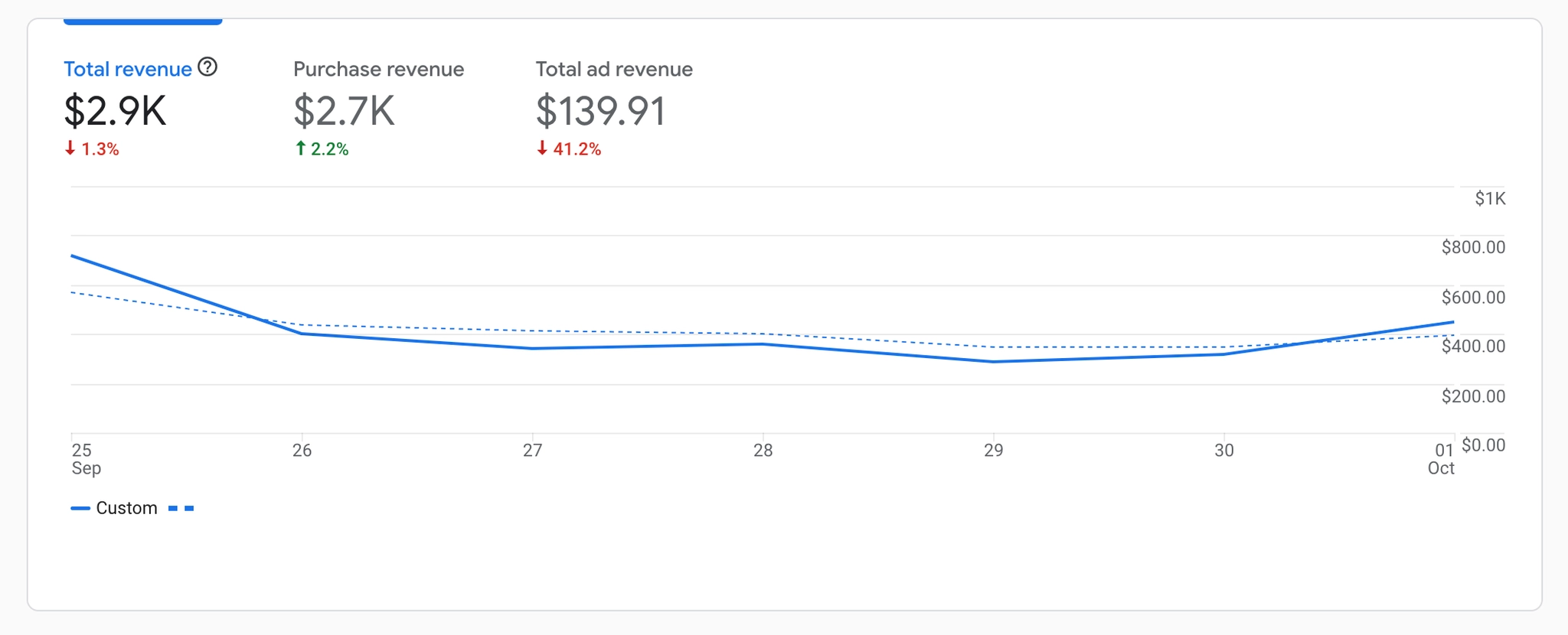The height and width of the screenshot is (635, 1568).
Task: Click the red down arrow next to 1.3%
Action: point(70,148)
